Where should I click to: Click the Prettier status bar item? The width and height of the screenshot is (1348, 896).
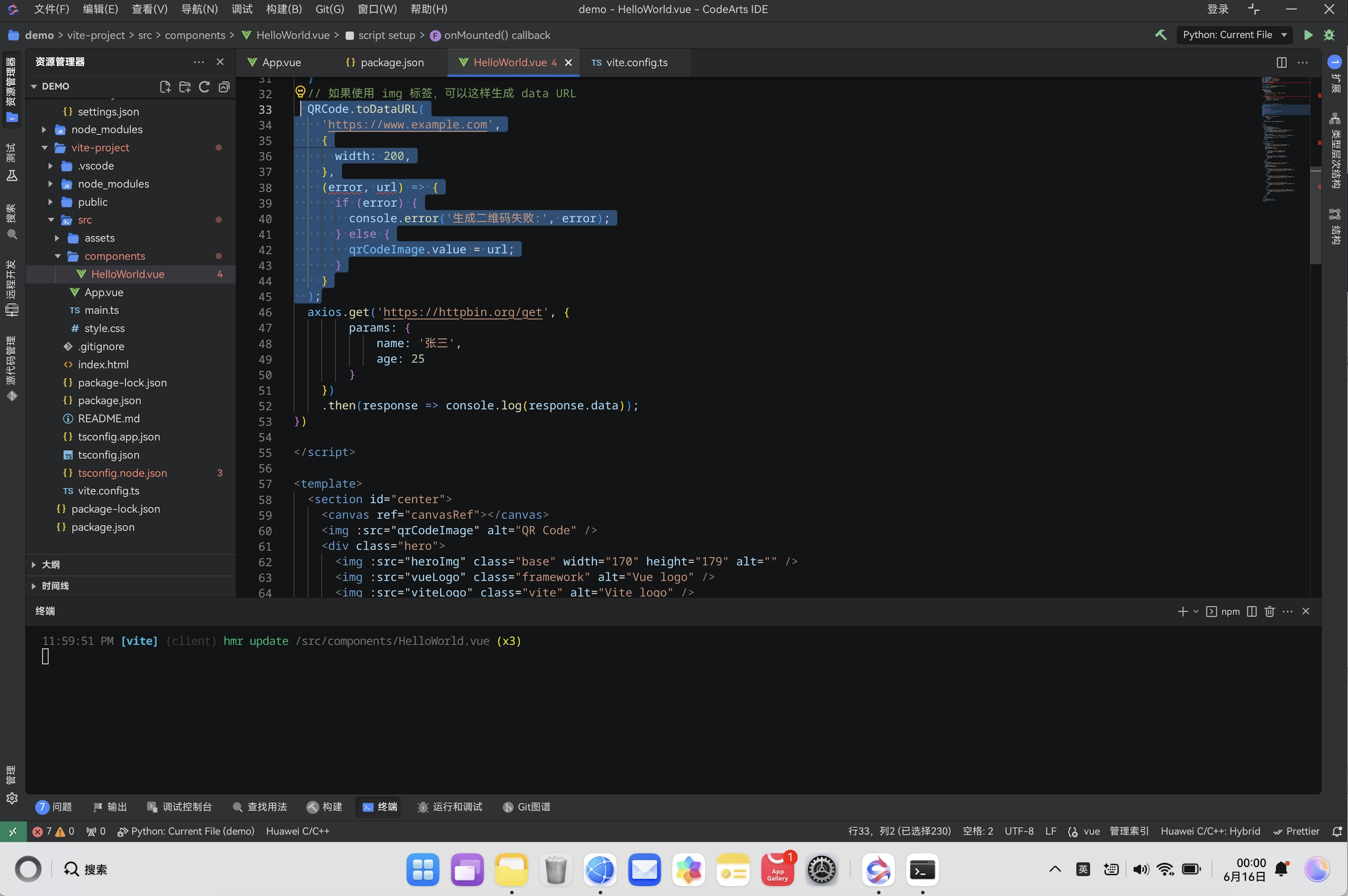(1296, 832)
